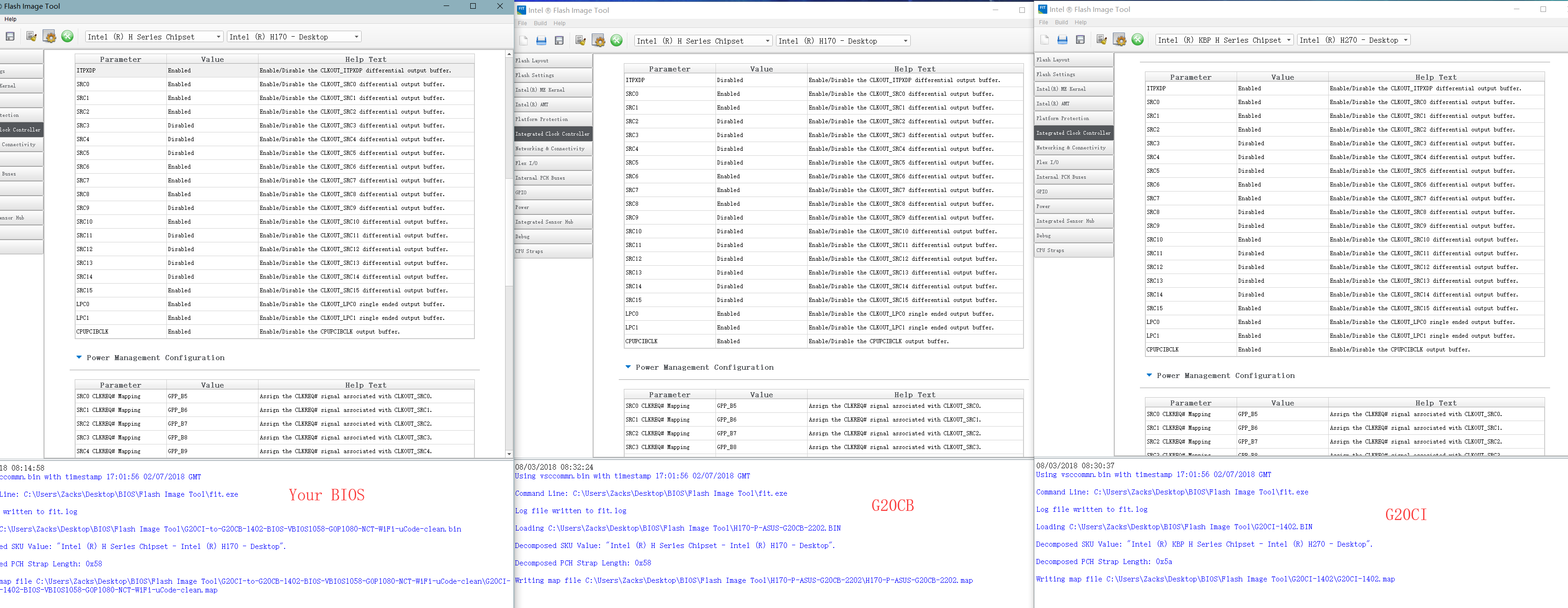Screen dimensions: 1568x608
Task: Select Power tab in the right window
Action: 1074,206
